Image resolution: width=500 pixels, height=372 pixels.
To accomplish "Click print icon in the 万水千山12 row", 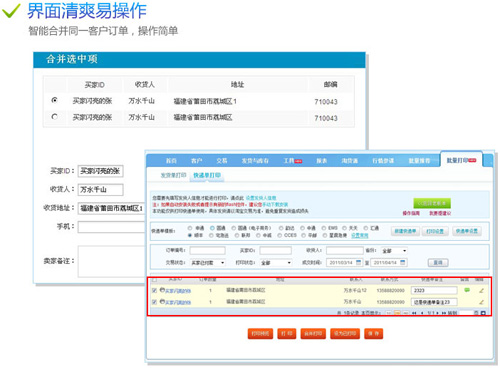I will 162,290.
